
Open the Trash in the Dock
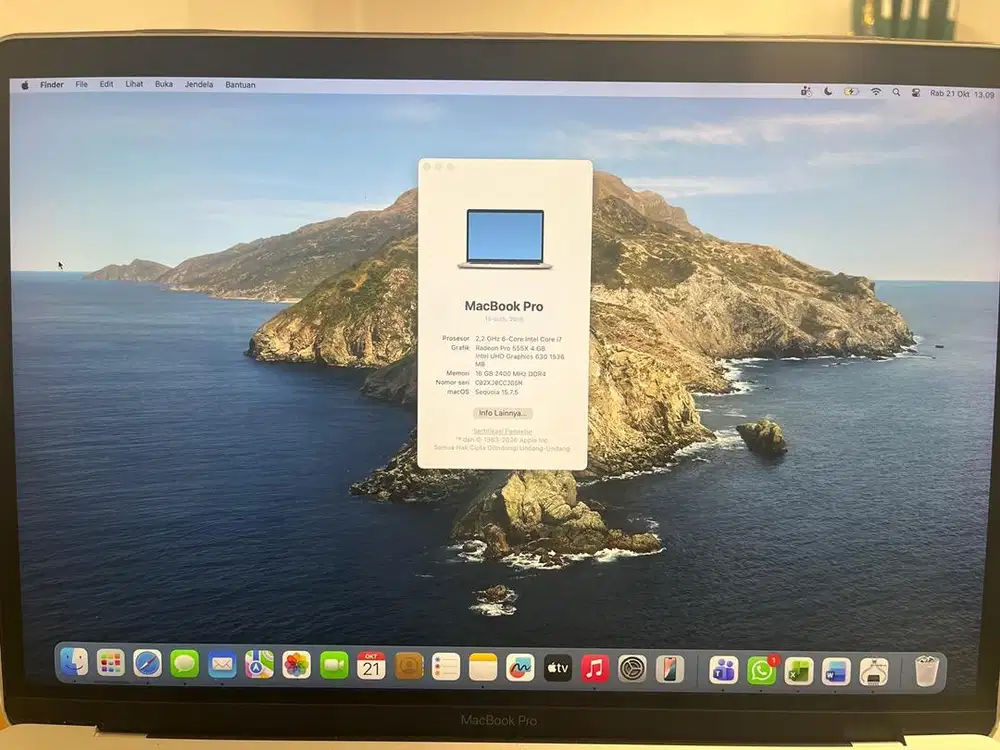(x=926, y=671)
